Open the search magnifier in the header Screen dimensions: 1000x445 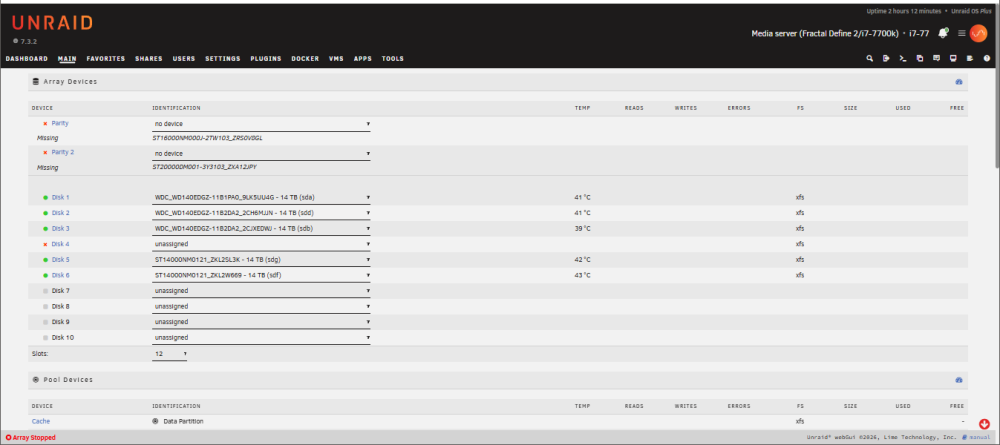(869, 59)
